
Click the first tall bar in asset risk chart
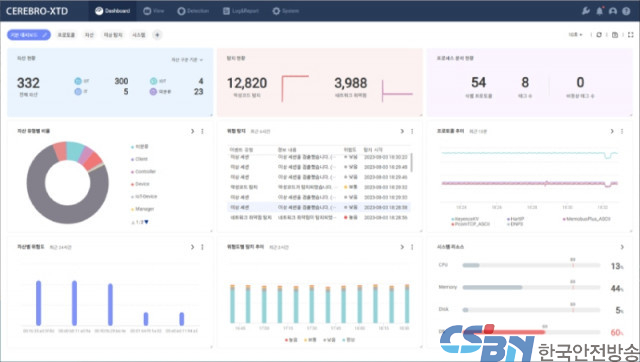point(38,303)
